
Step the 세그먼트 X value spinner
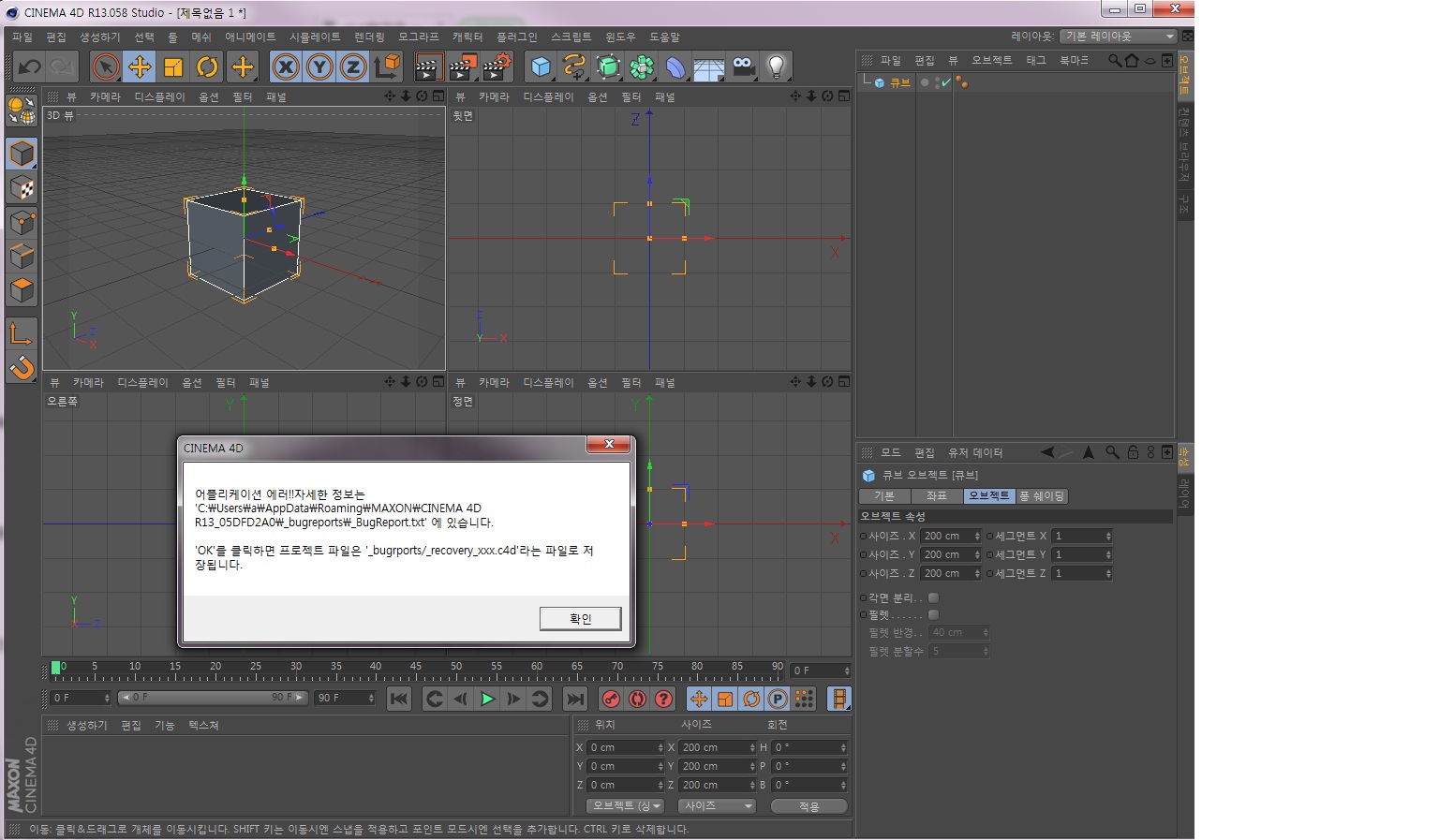[1108, 537]
